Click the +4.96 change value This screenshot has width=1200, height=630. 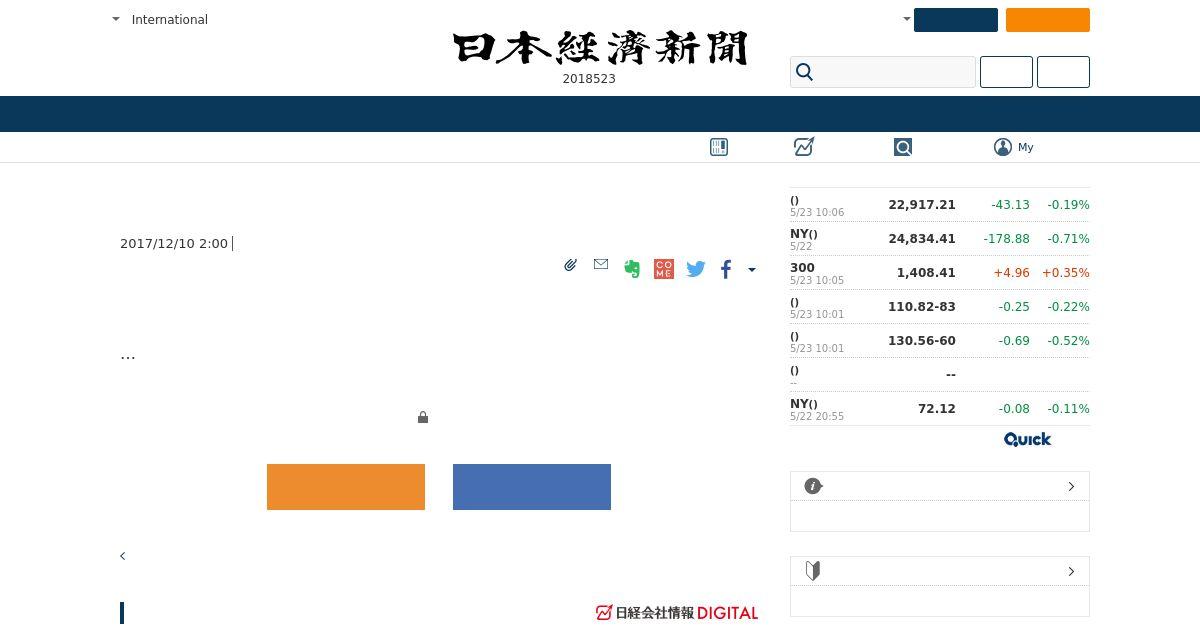point(1011,273)
